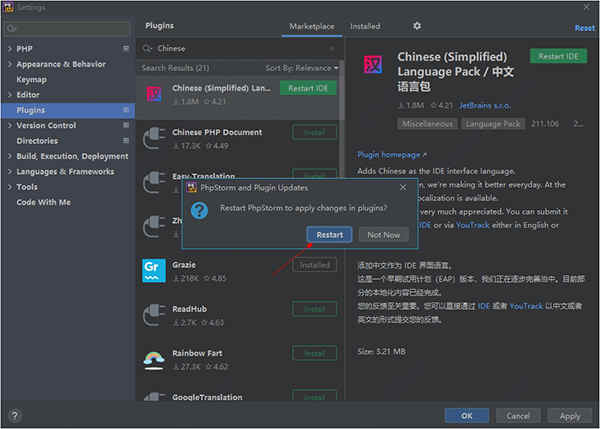600x429 pixels.
Task: Click Restart in the update dialog
Action: point(329,235)
